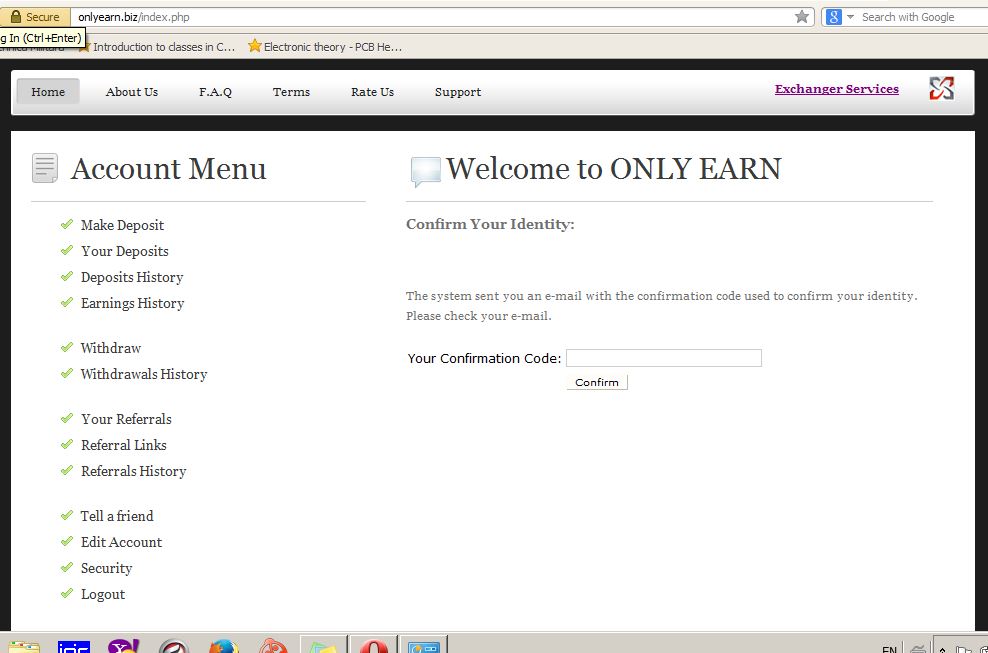Open the Exchanger Services link
The height and width of the screenshot is (653, 988).
pyautogui.click(x=836, y=89)
